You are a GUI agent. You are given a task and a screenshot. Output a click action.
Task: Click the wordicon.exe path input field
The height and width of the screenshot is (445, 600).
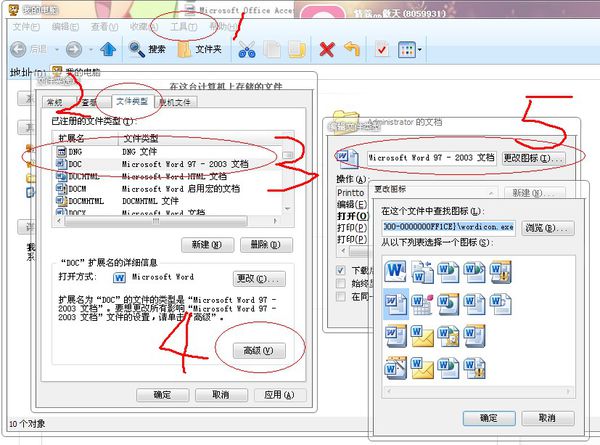point(448,227)
